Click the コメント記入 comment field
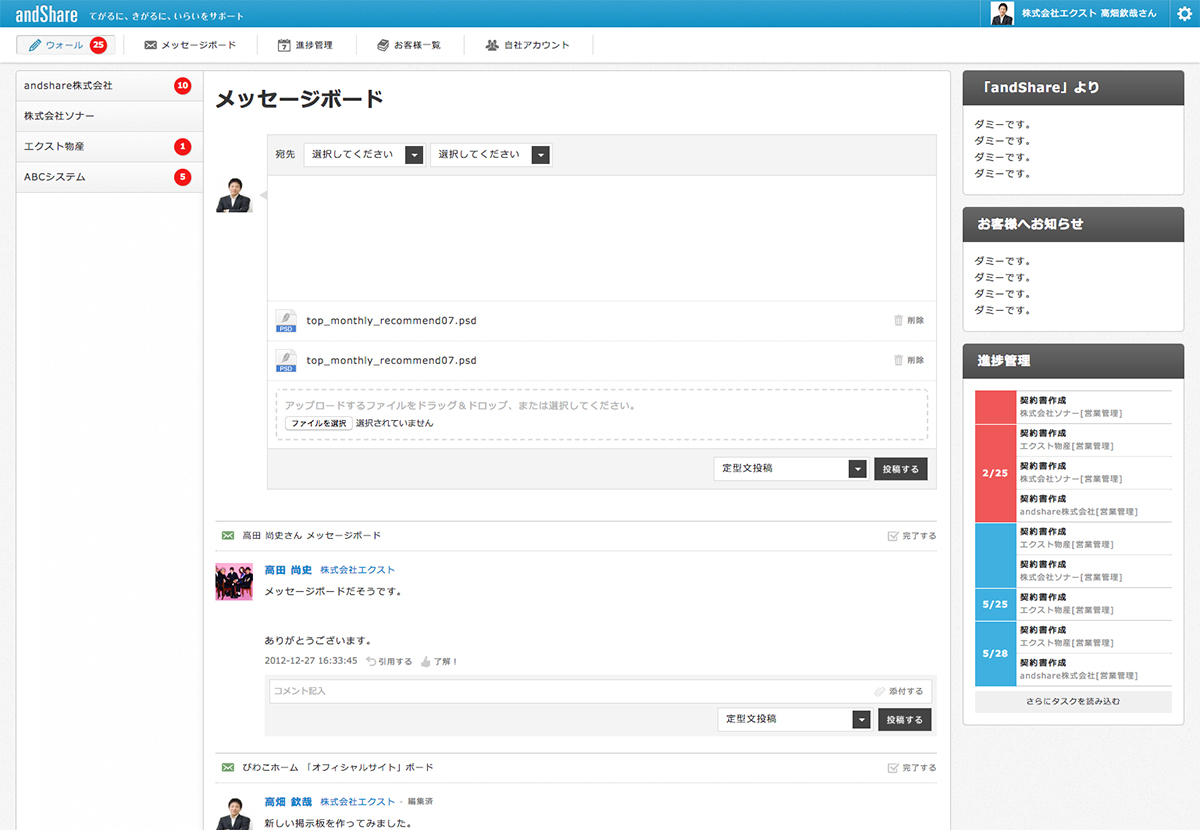The height and width of the screenshot is (830, 1200). [x=600, y=691]
